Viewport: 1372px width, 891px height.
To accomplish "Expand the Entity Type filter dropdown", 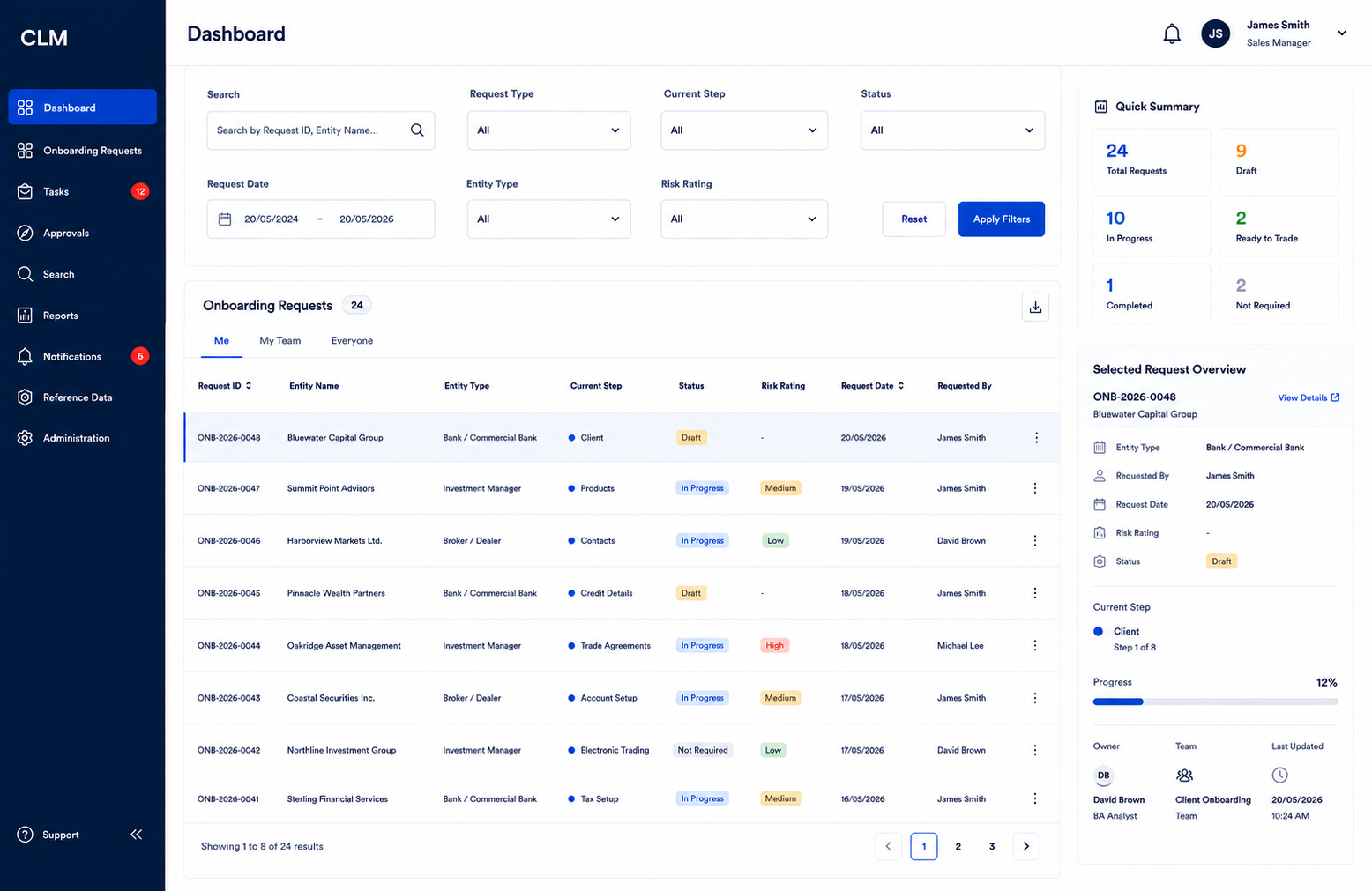I will (x=548, y=219).
